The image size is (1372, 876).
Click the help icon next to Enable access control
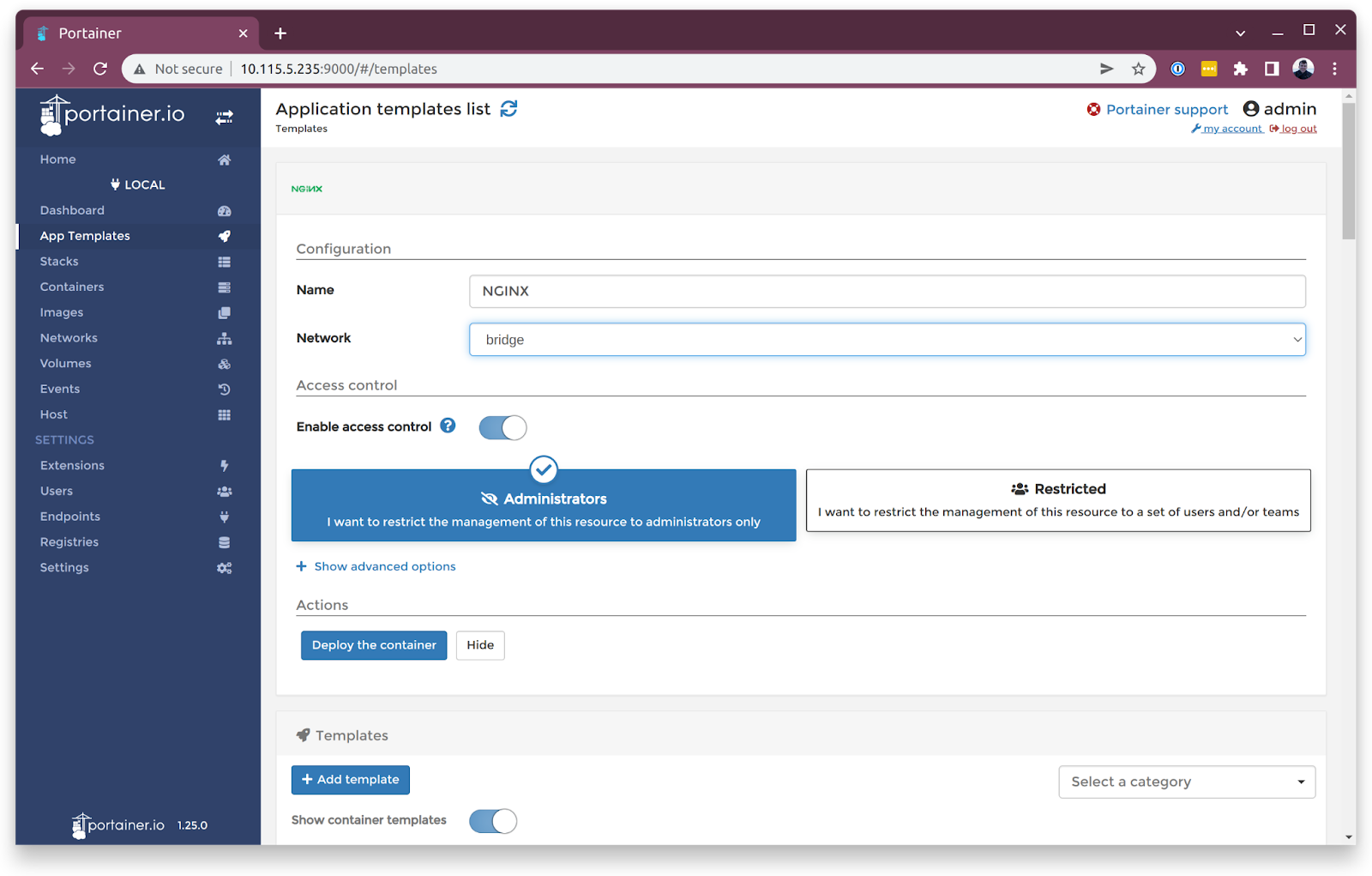point(448,426)
